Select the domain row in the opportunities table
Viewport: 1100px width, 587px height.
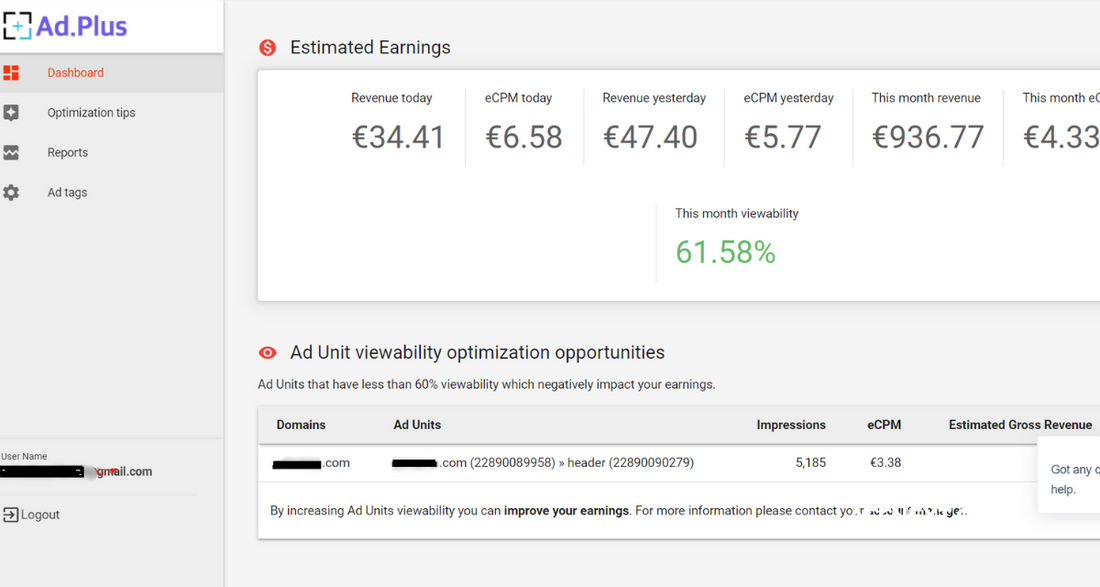coord(311,462)
